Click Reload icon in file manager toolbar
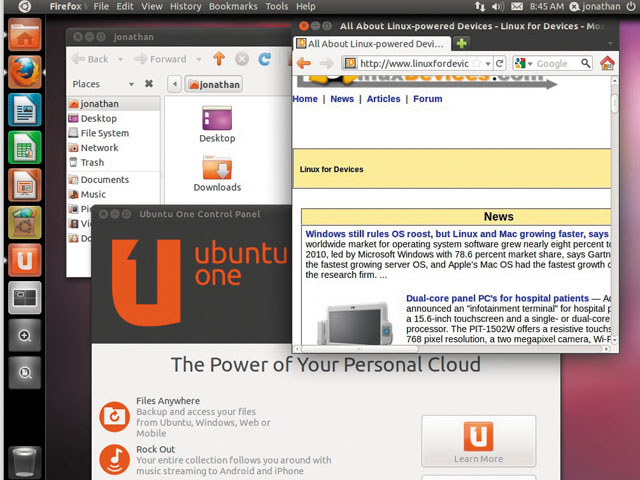The width and height of the screenshot is (640, 480). coord(264,59)
